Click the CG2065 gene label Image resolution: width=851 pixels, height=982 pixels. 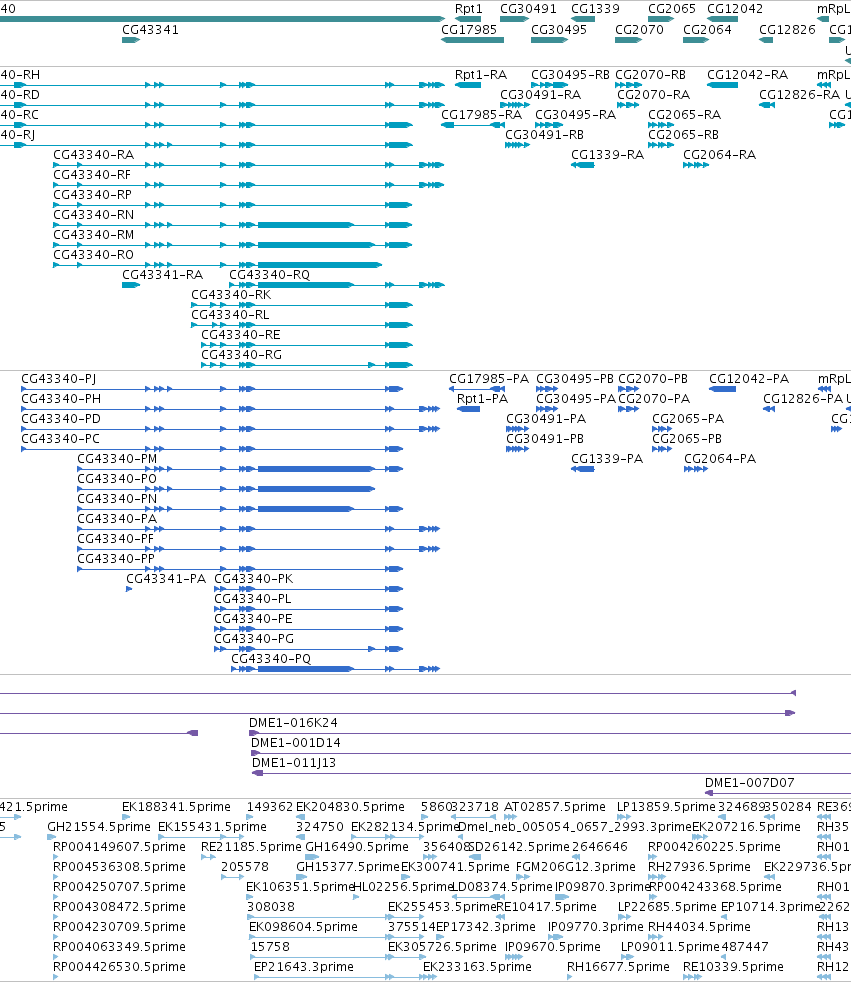pos(671,9)
